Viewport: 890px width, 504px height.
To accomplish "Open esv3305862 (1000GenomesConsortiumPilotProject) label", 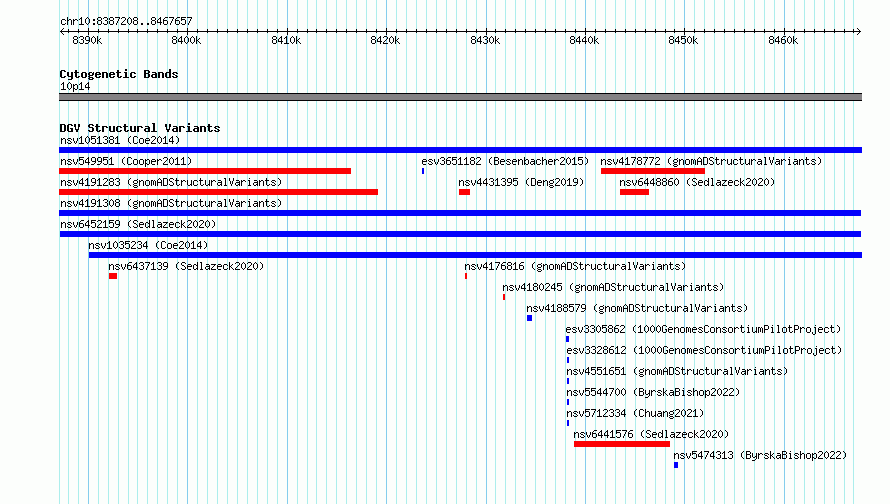I will tap(703, 329).
